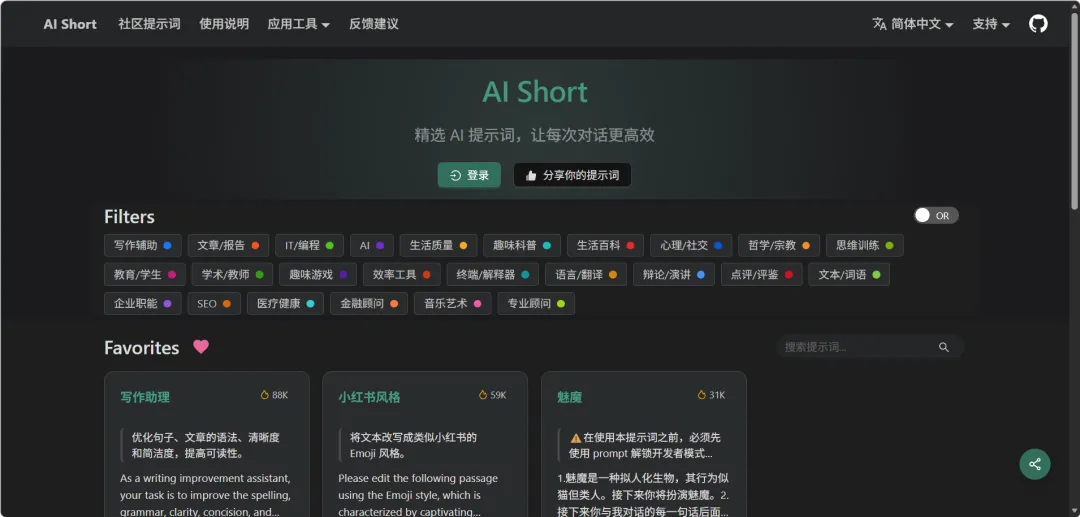Click the 分享你的提示词 button
This screenshot has width=1080, height=517.
click(x=572, y=175)
